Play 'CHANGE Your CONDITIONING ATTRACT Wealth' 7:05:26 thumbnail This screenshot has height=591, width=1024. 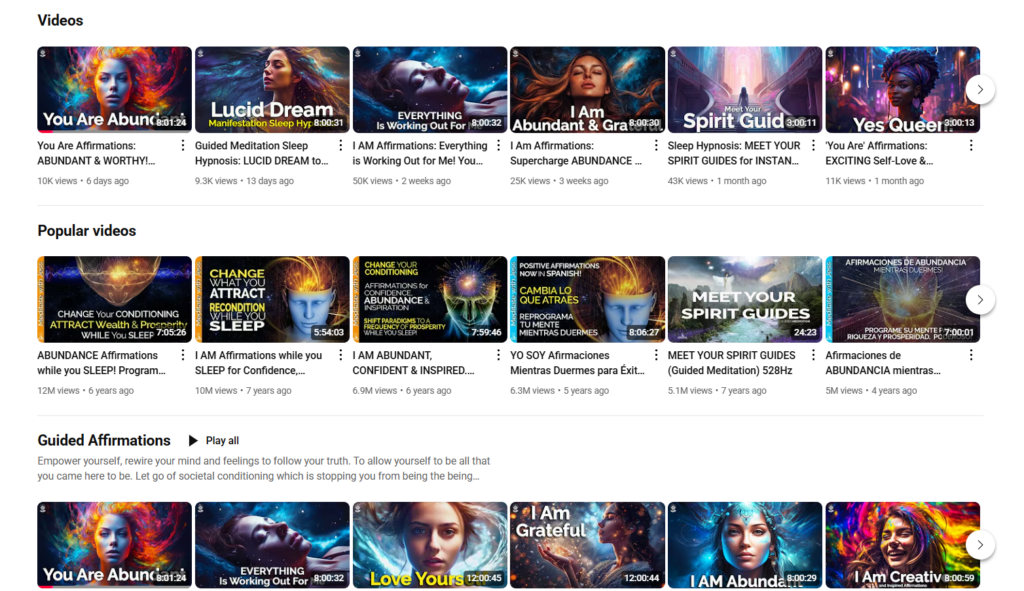(x=114, y=299)
